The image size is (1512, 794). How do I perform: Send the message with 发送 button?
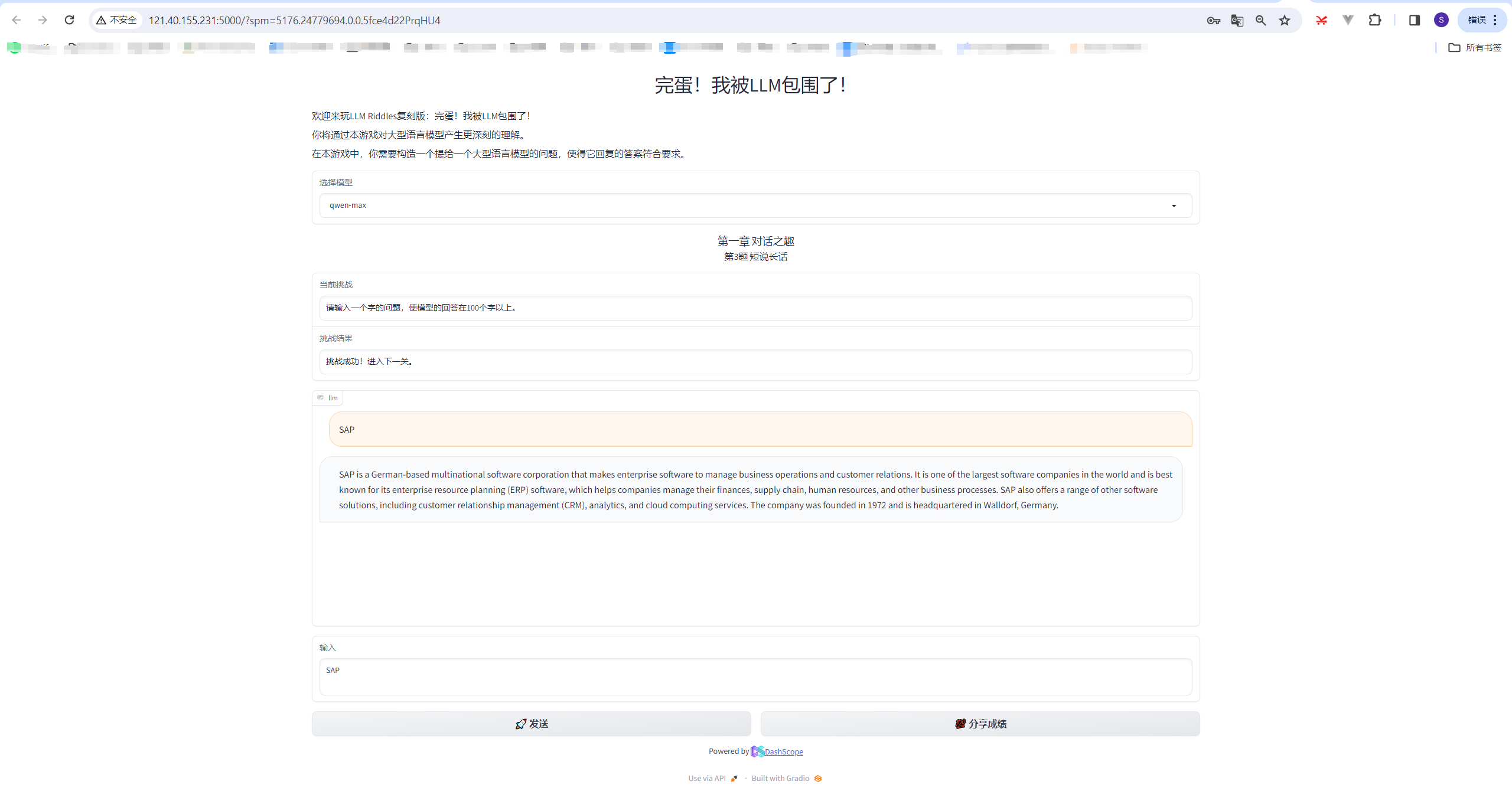[531, 724]
